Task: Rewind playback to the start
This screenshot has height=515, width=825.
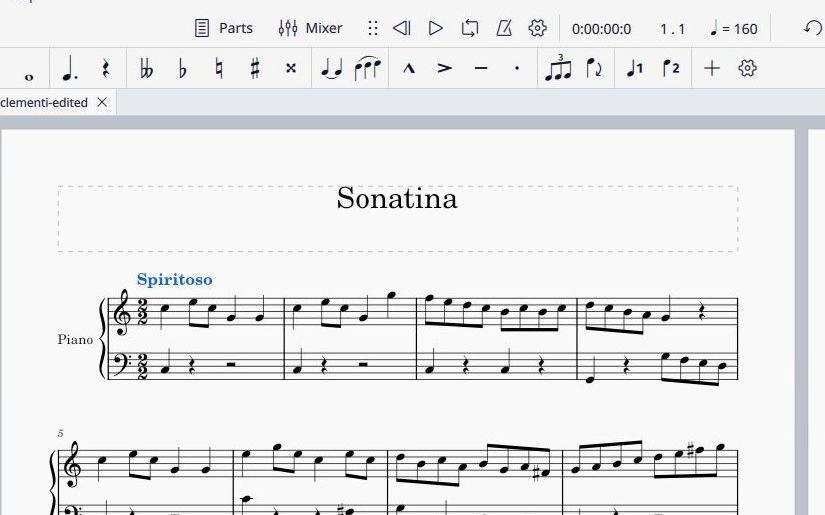Action: 401,28
